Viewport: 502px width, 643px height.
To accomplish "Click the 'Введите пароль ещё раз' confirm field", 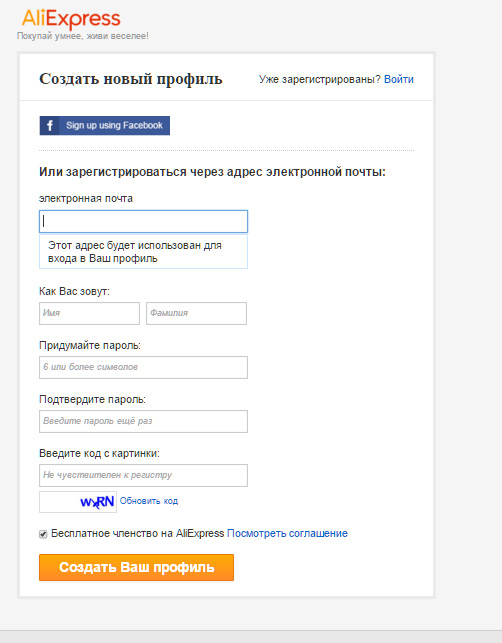I will pyautogui.click(x=144, y=421).
